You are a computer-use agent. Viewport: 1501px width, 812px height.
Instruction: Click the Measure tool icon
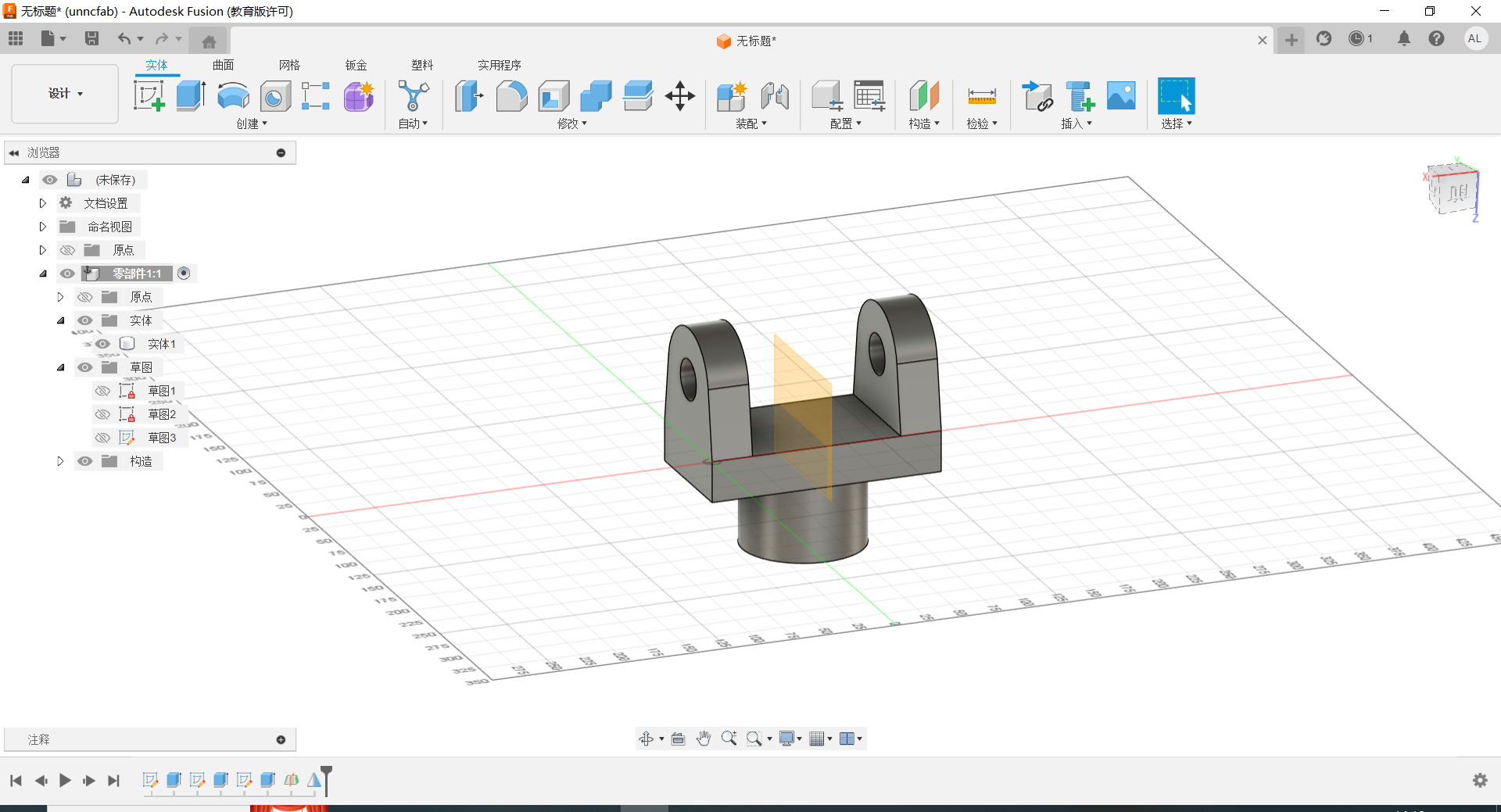click(x=981, y=96)
